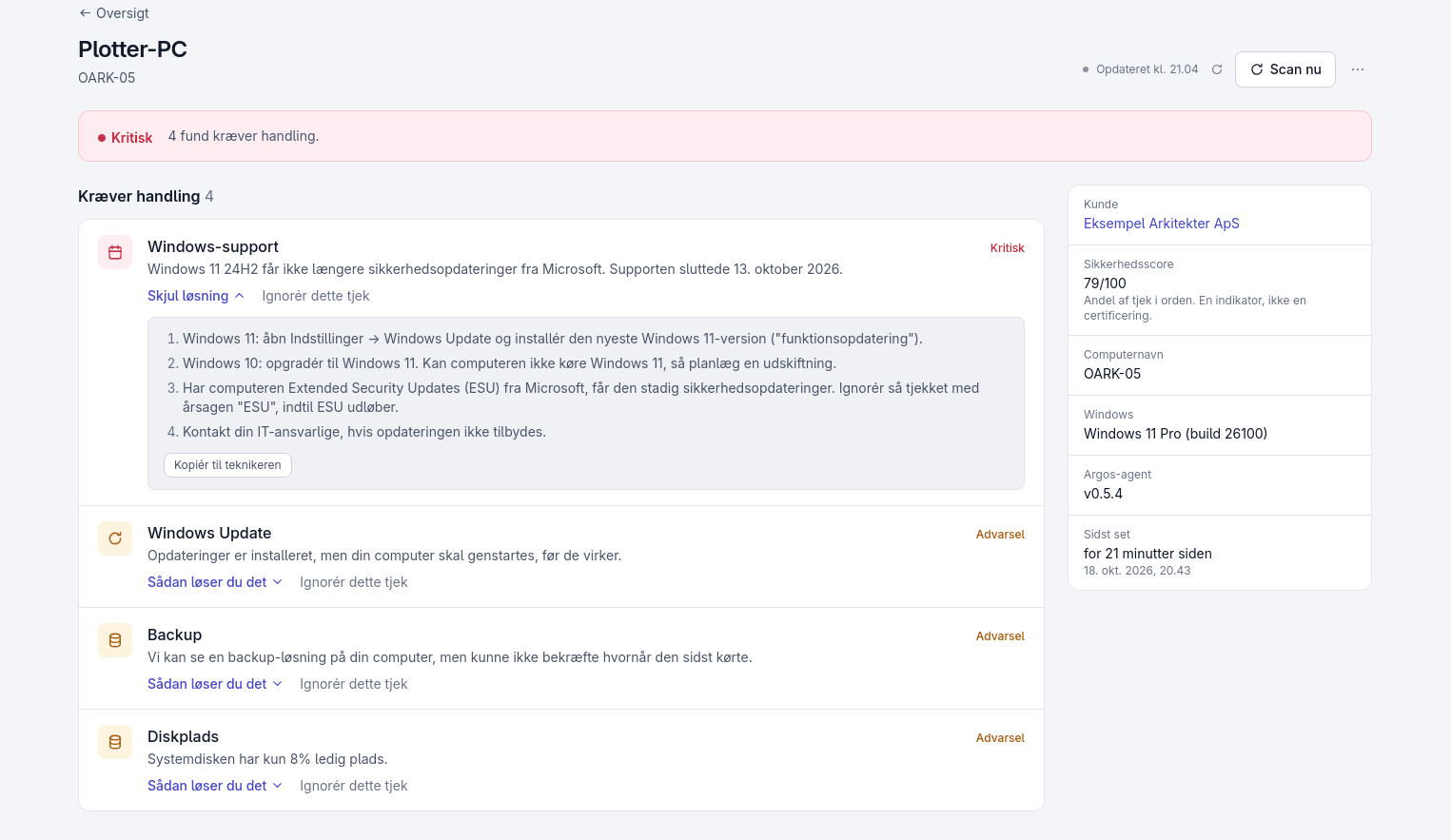The image size is (1451, 840).
Task: Go back to Oversigt
Action: click(114, 13)
